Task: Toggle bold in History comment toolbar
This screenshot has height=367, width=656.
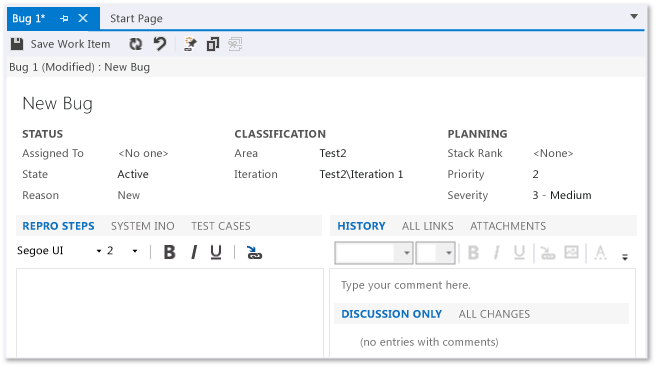Action: pyautogui.click(x=473, y=253)
